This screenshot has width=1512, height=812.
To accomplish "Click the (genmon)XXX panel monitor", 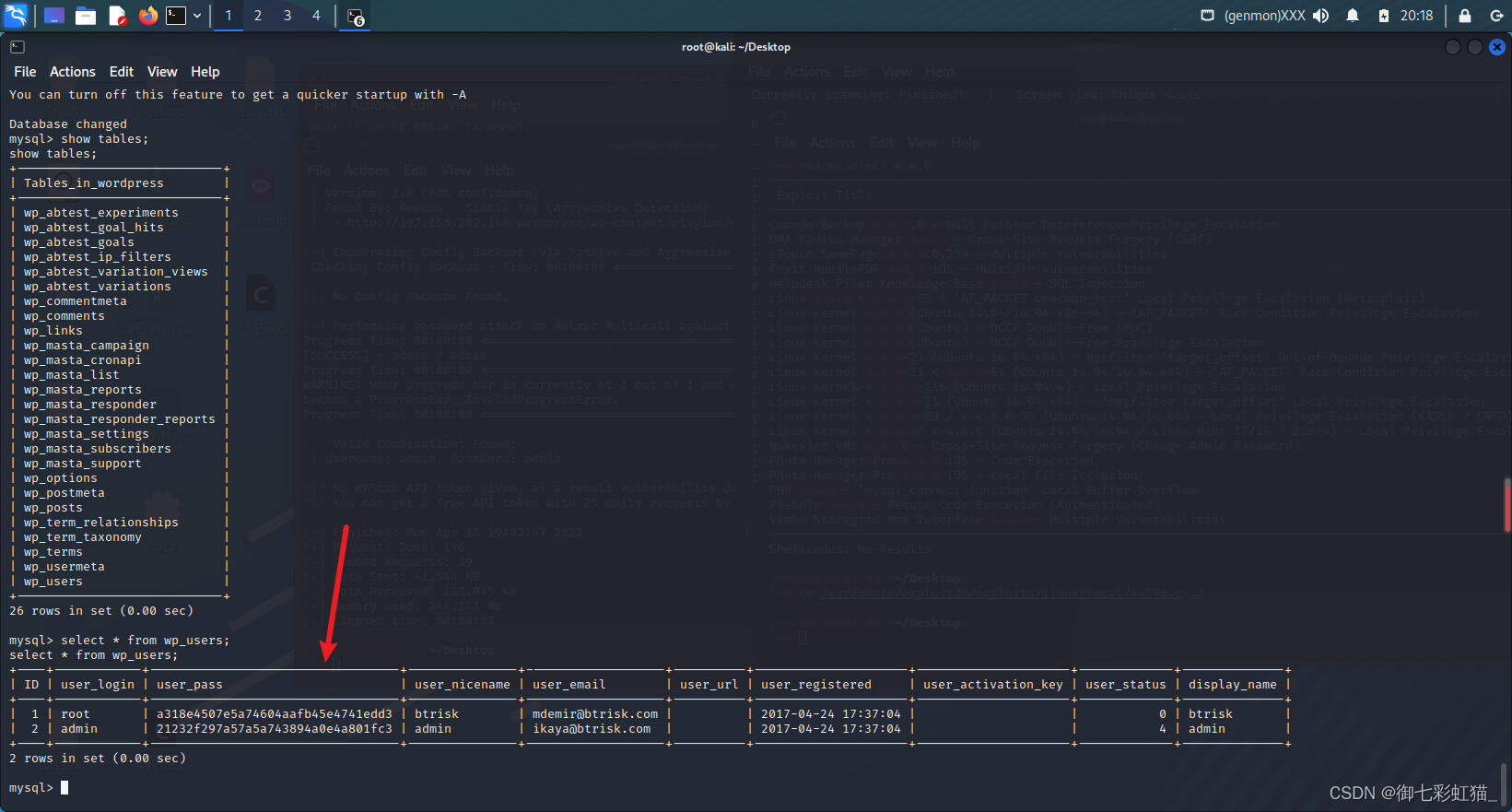I will pos(1264,16).
